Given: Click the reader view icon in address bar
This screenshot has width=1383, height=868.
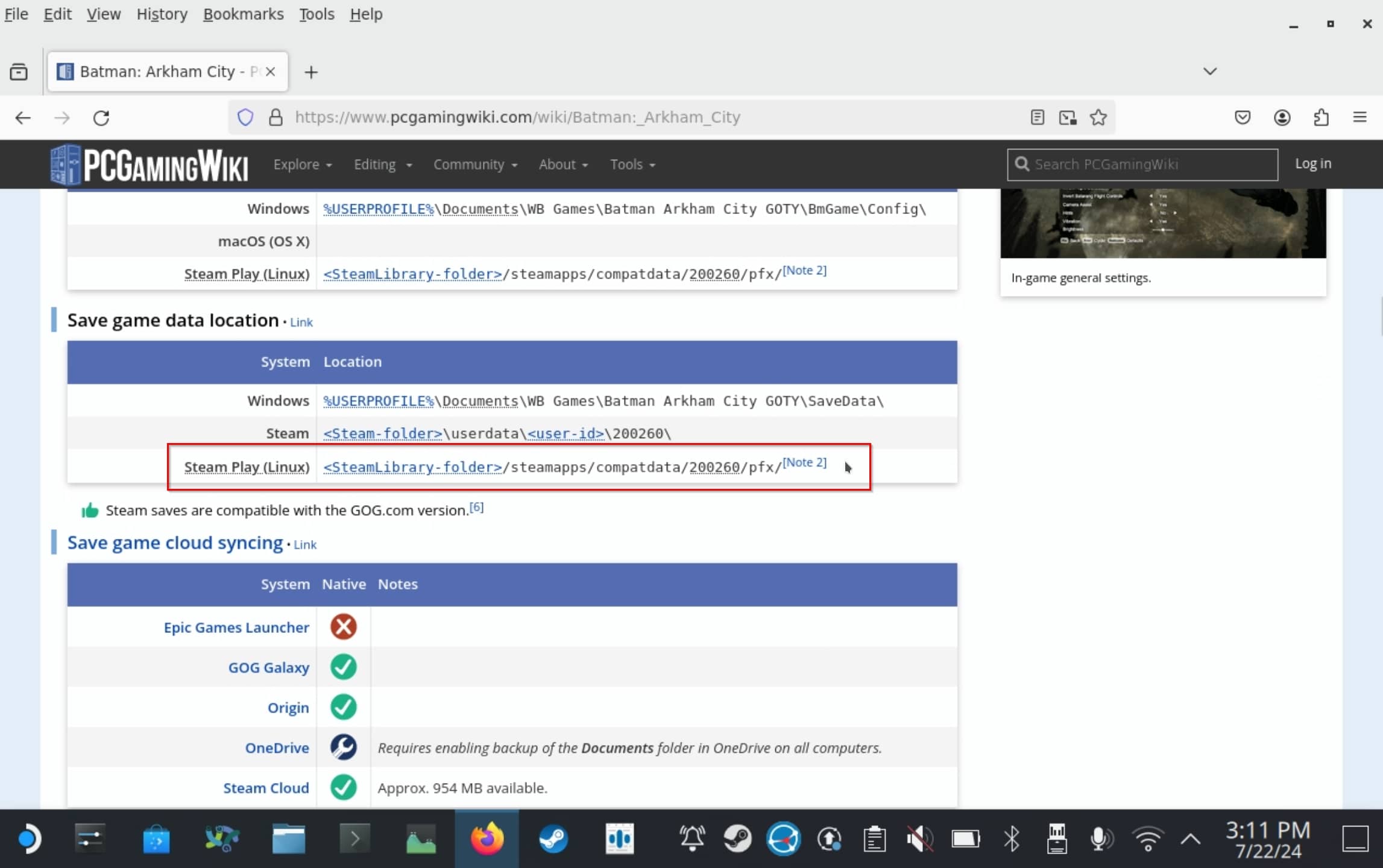Looking at the screenshot, I should pos(1038,117).
